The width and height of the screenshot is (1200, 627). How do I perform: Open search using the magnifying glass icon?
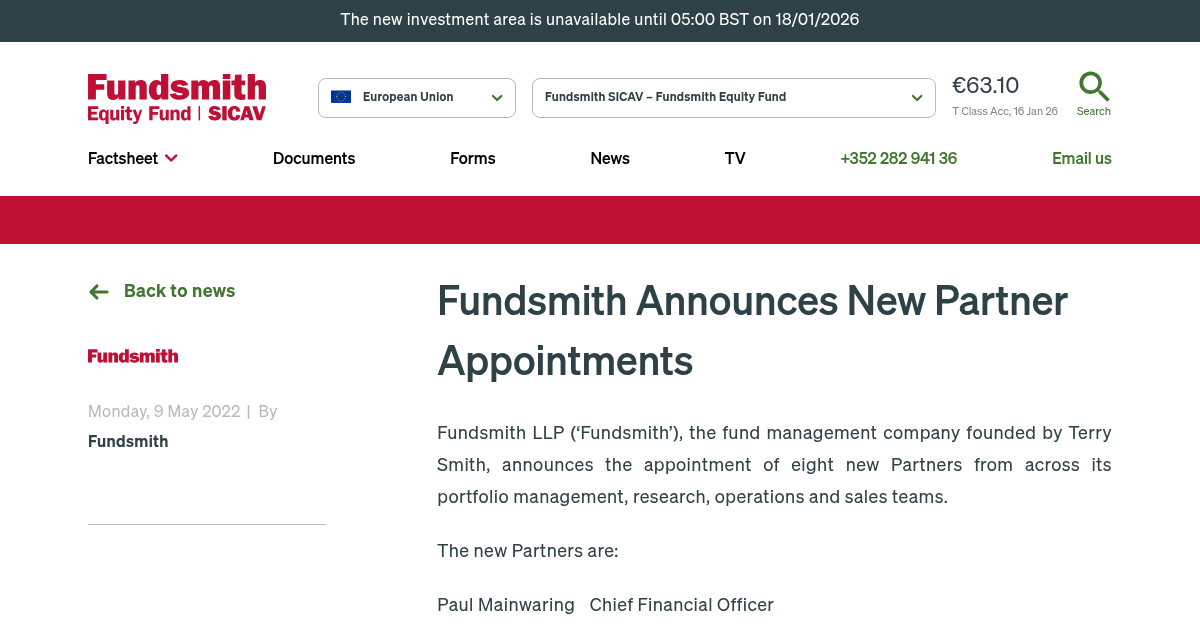1093,86
